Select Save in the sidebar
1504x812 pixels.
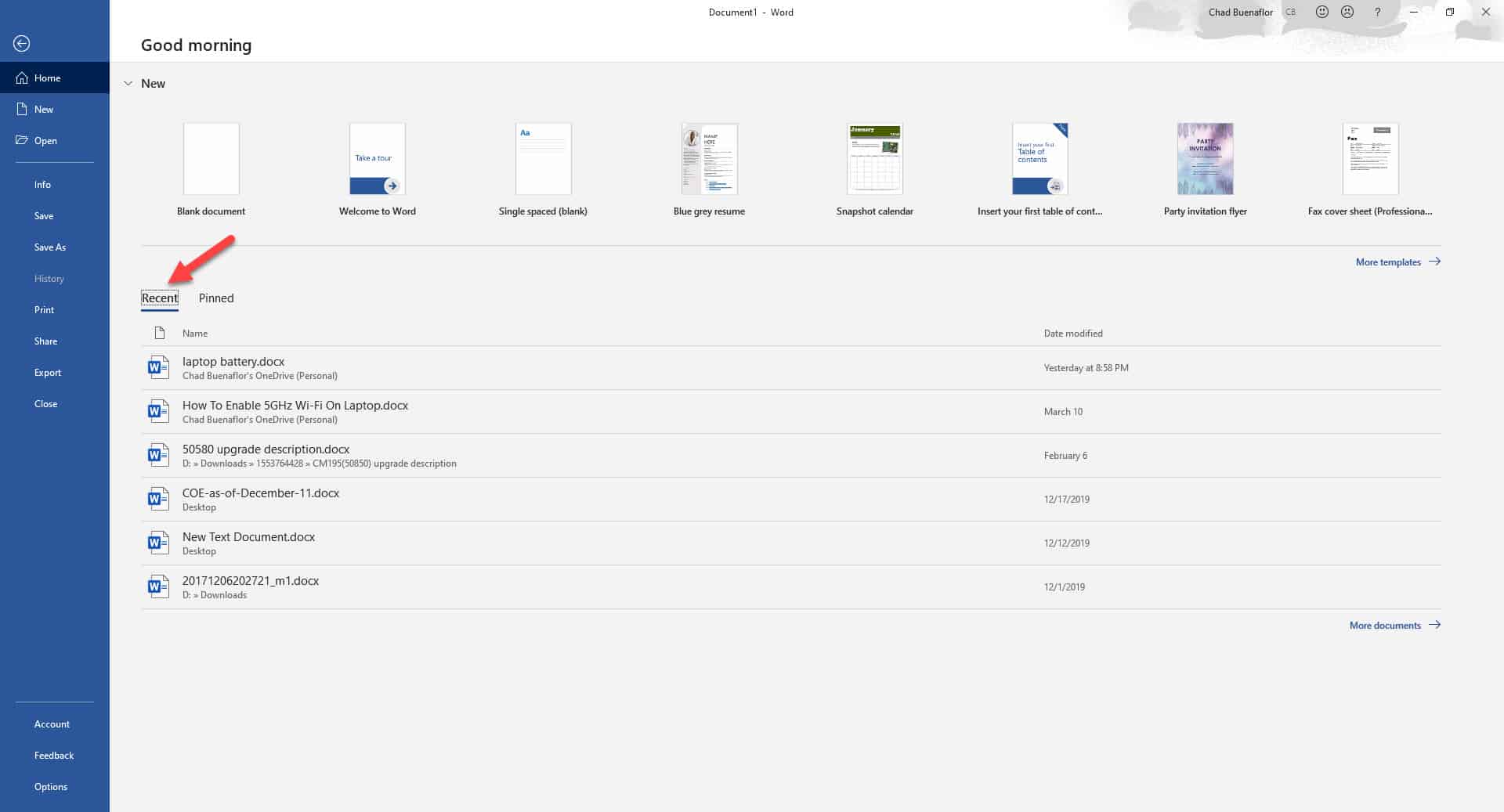pyautogui.click(x=44, y=216)
